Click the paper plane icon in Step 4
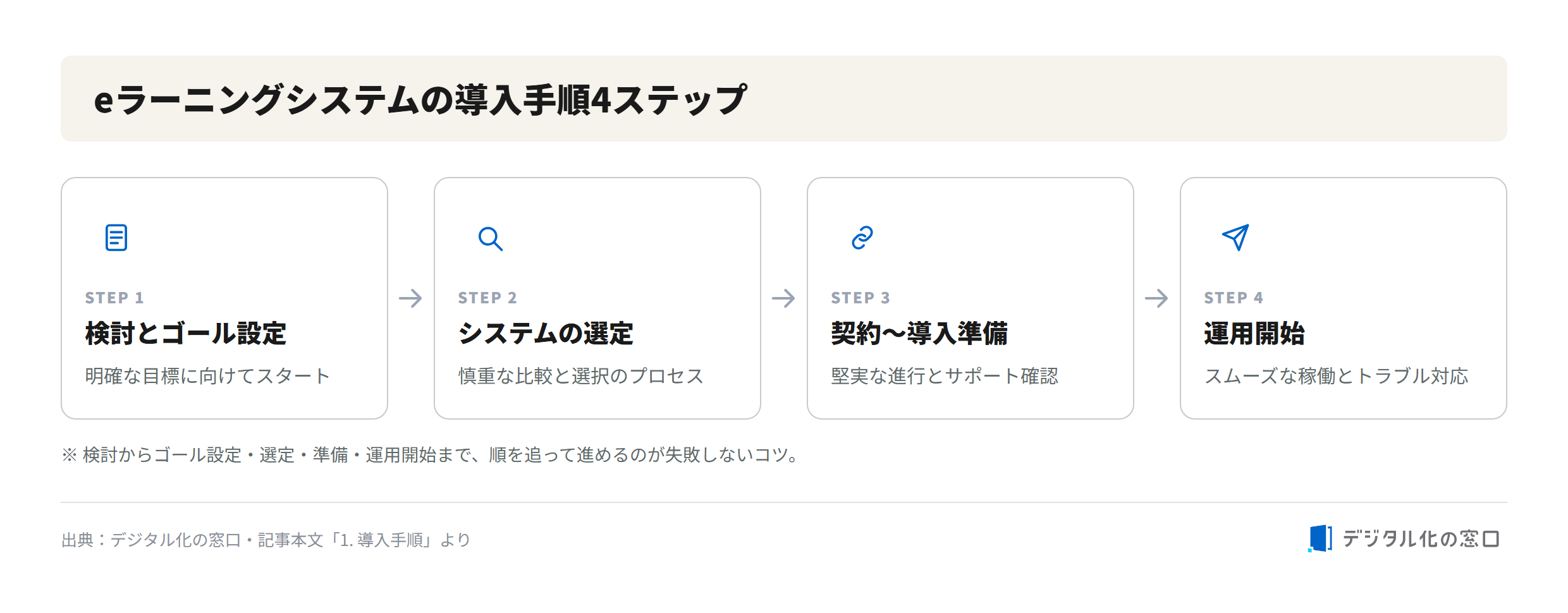 [1235, 238]
